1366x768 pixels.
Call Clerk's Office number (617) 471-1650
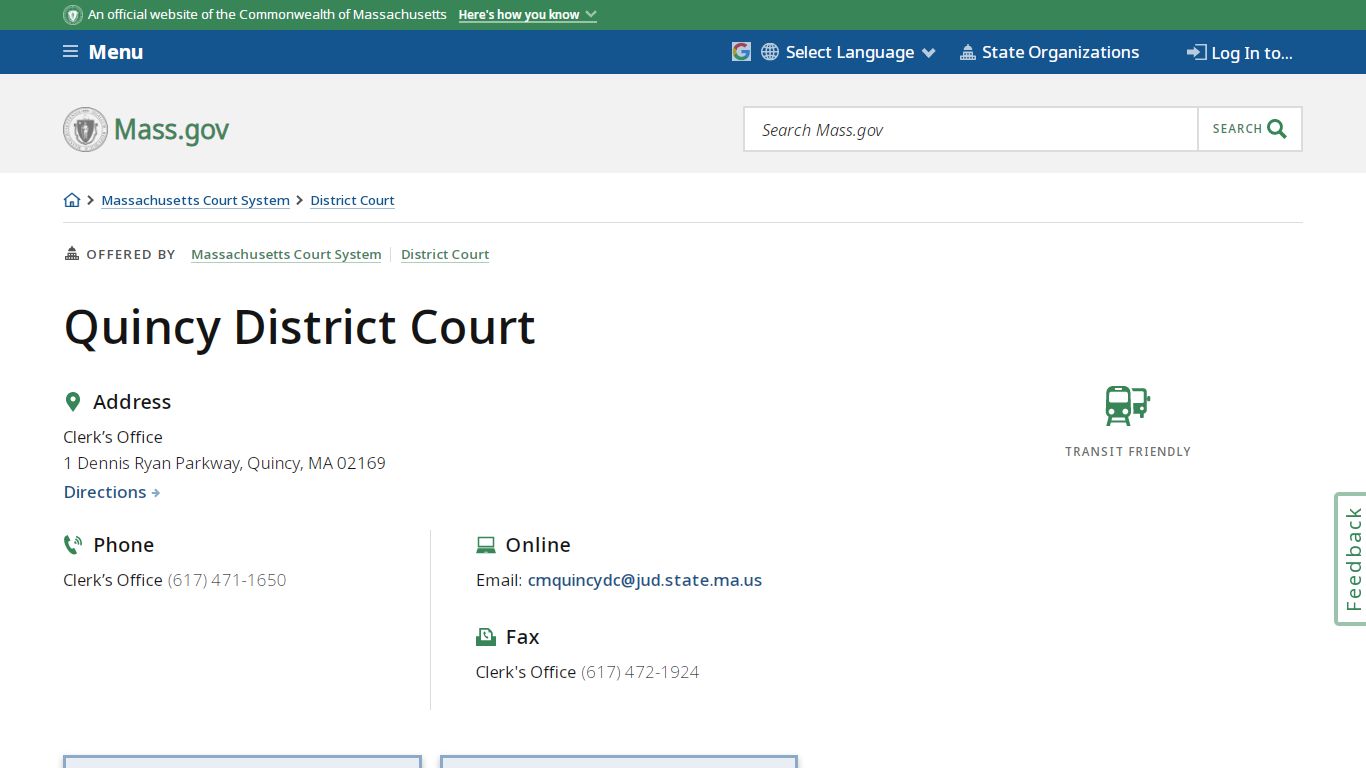(227, 580)
